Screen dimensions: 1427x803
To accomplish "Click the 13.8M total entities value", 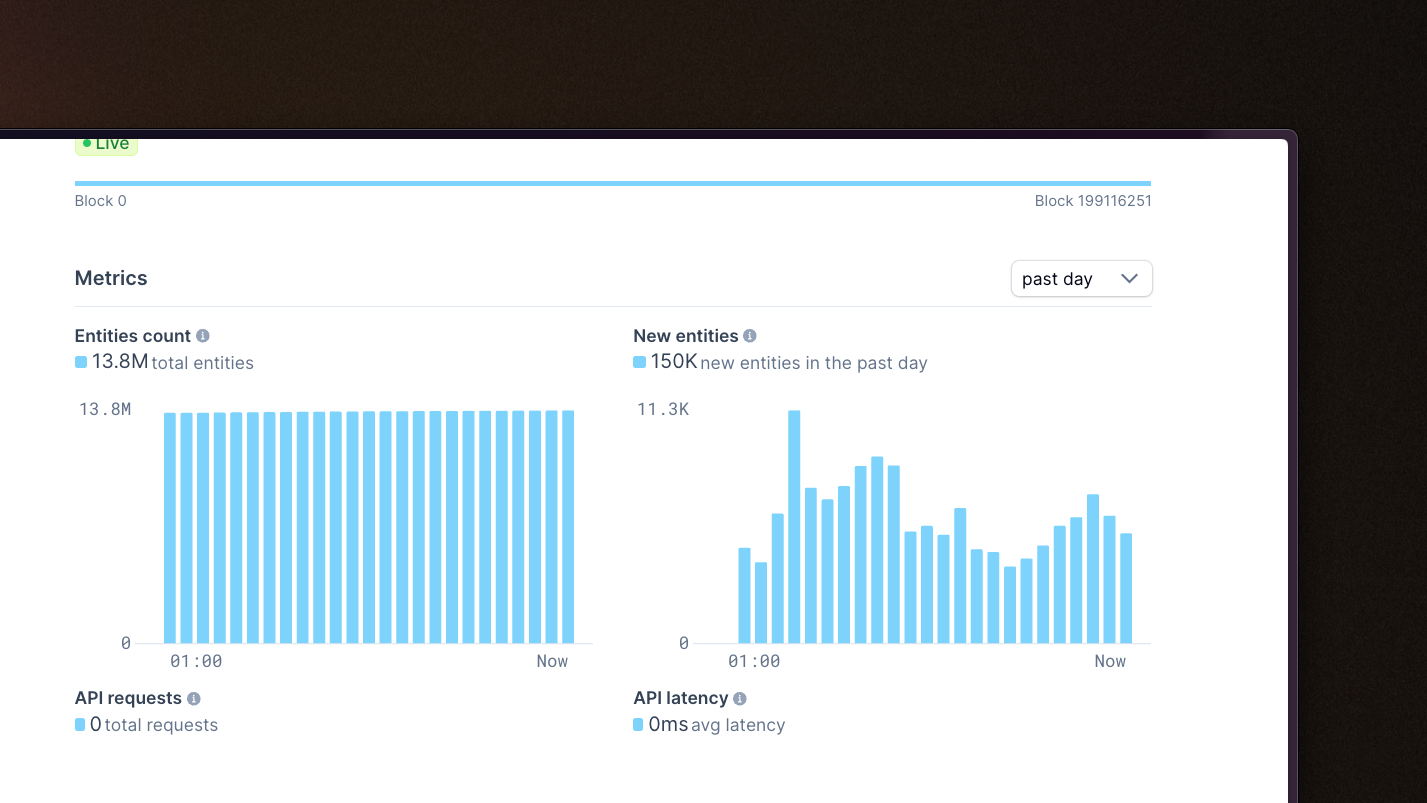I will point(120,361).
